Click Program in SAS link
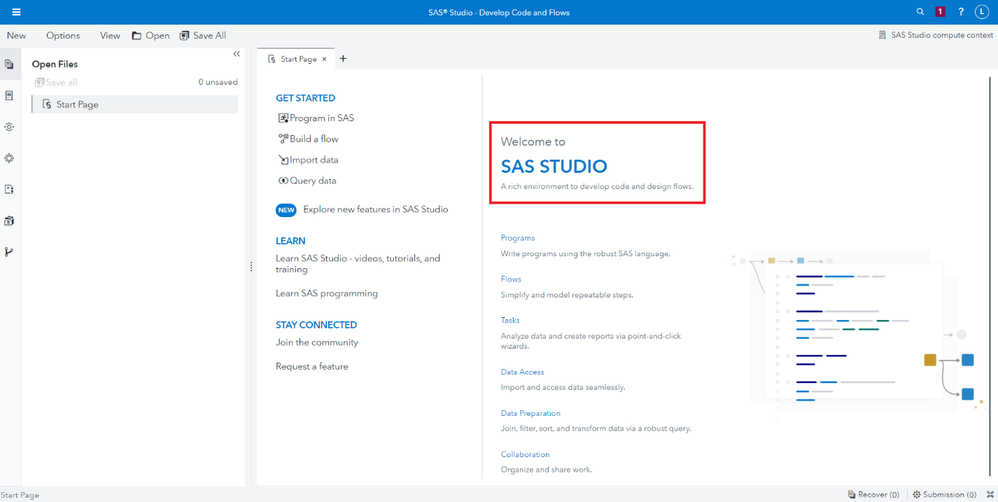 pyautogui.click(x=316, y=118)
